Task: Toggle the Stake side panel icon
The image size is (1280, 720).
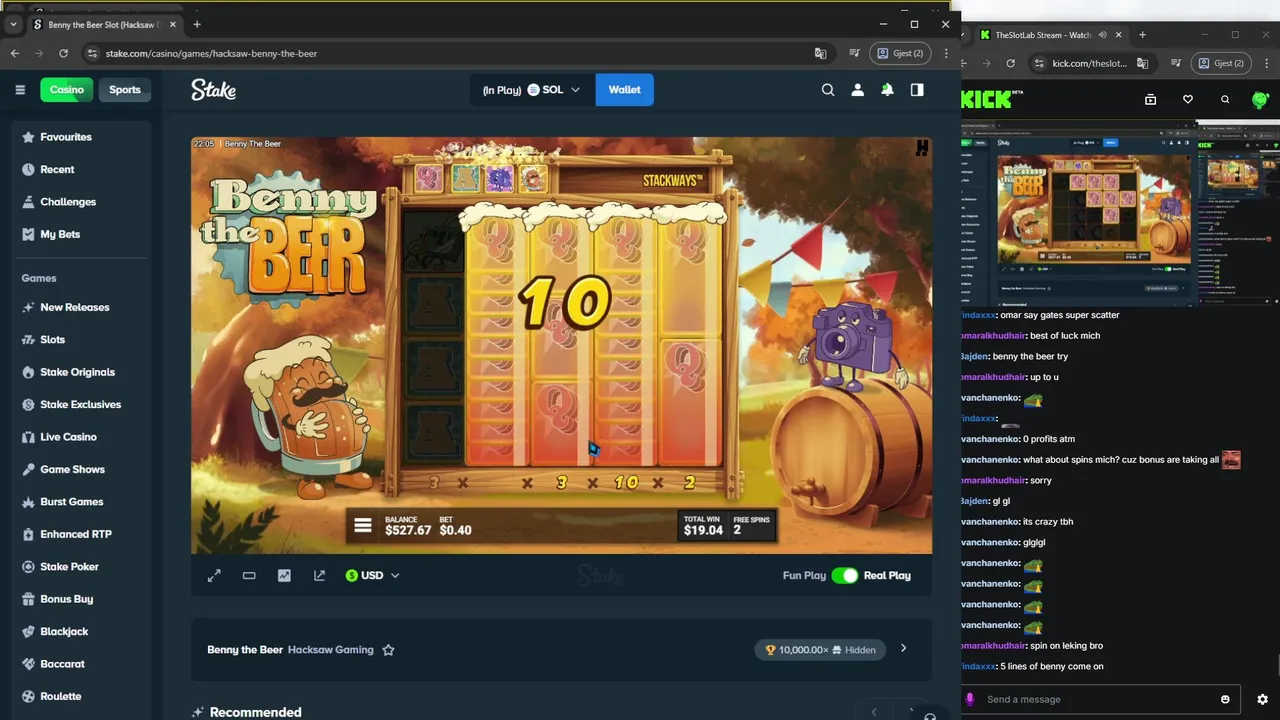Action: coord(917,90)
